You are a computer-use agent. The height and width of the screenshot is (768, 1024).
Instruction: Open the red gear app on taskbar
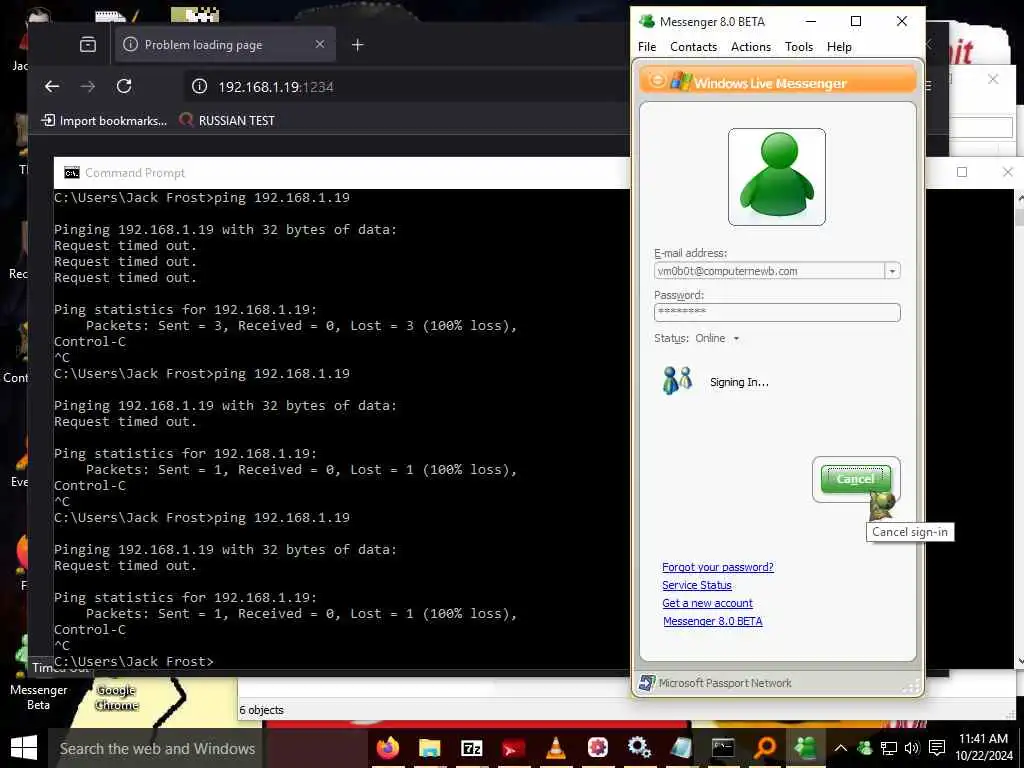[597, 748]
